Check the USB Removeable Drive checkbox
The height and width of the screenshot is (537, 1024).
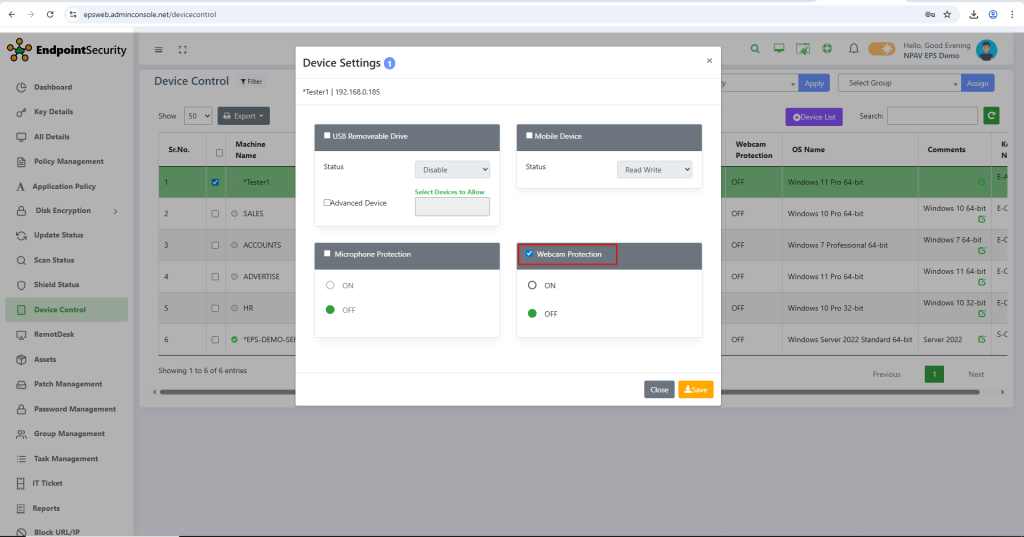(327, 136)
